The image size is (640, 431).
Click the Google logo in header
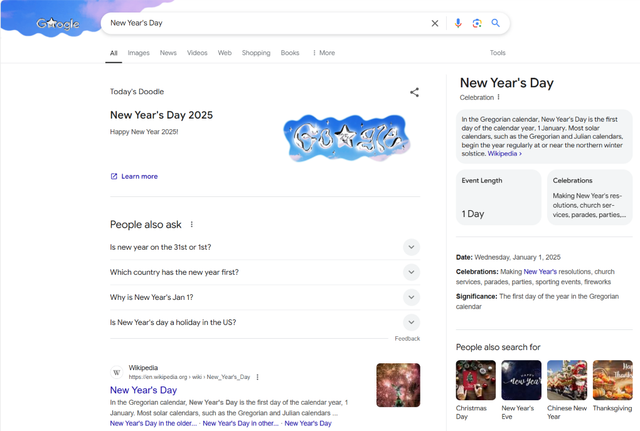pos(58,23)
